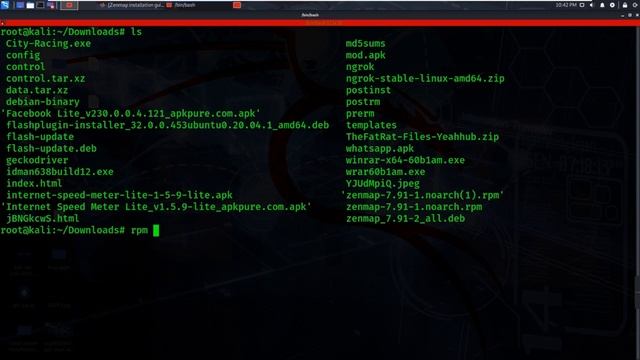Click data.tar.xz in the listing
Viewport: 640px width, 360px height.
click(x=37, y=90)
